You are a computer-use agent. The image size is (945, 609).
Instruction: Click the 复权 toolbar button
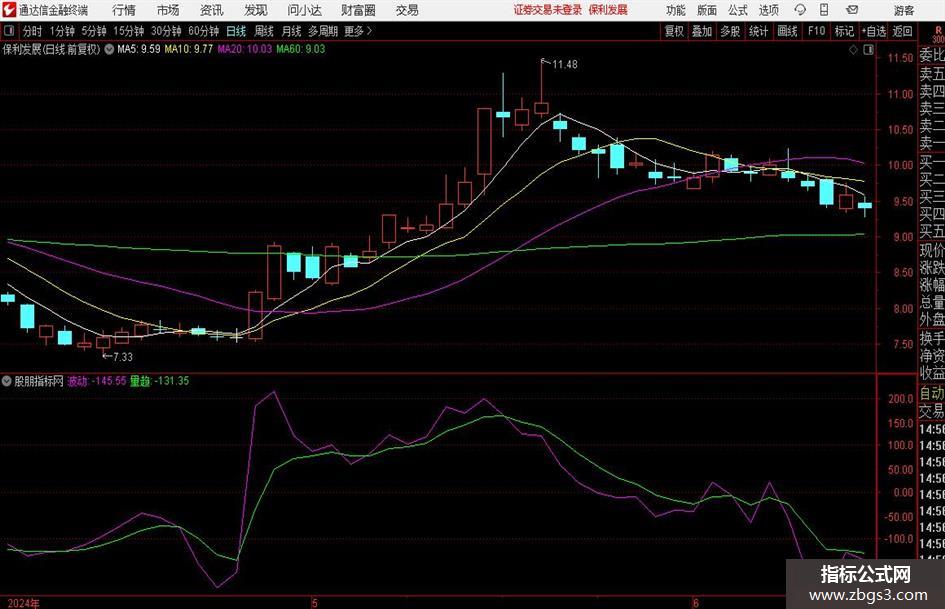674,31
